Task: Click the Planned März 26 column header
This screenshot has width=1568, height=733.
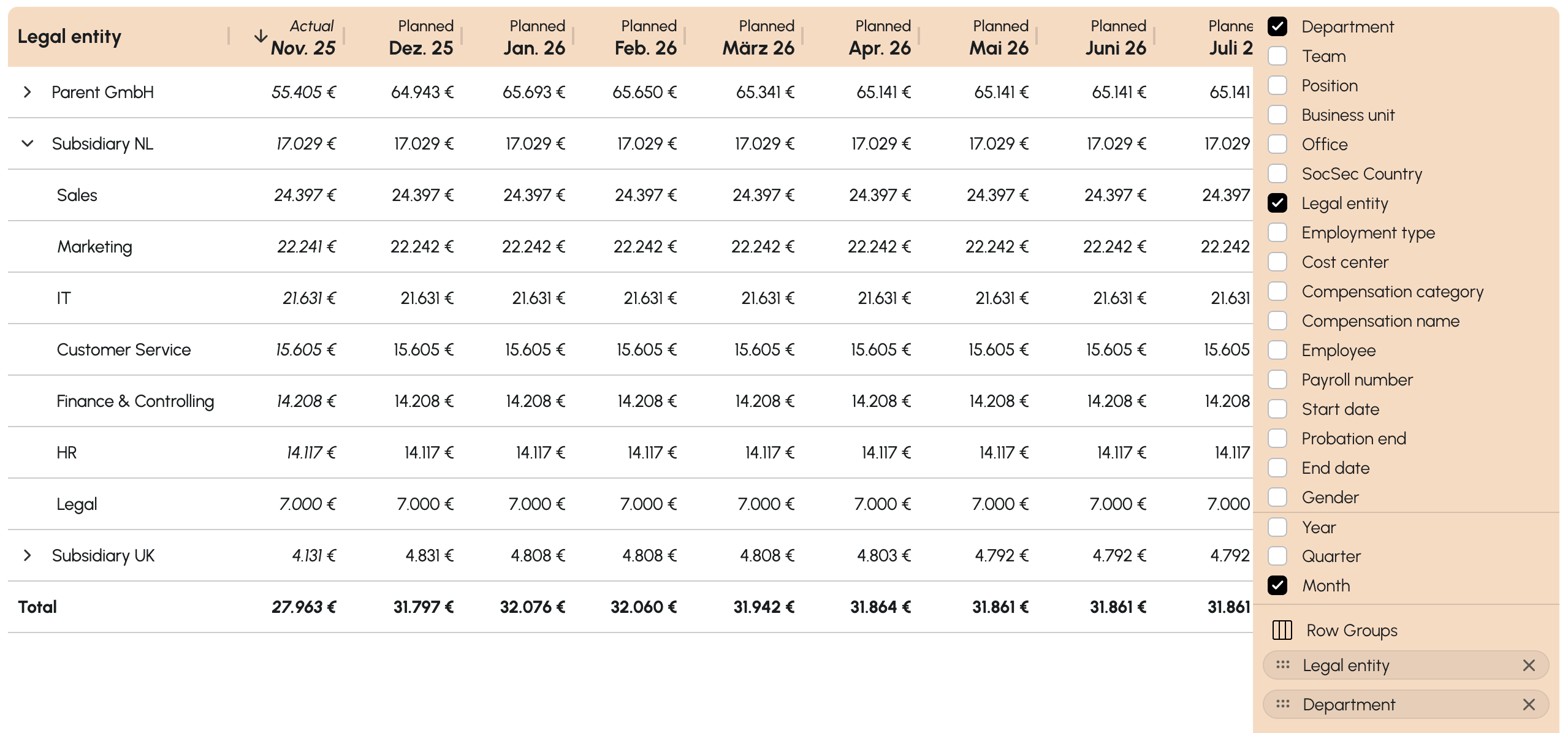Action: [758, 37]
